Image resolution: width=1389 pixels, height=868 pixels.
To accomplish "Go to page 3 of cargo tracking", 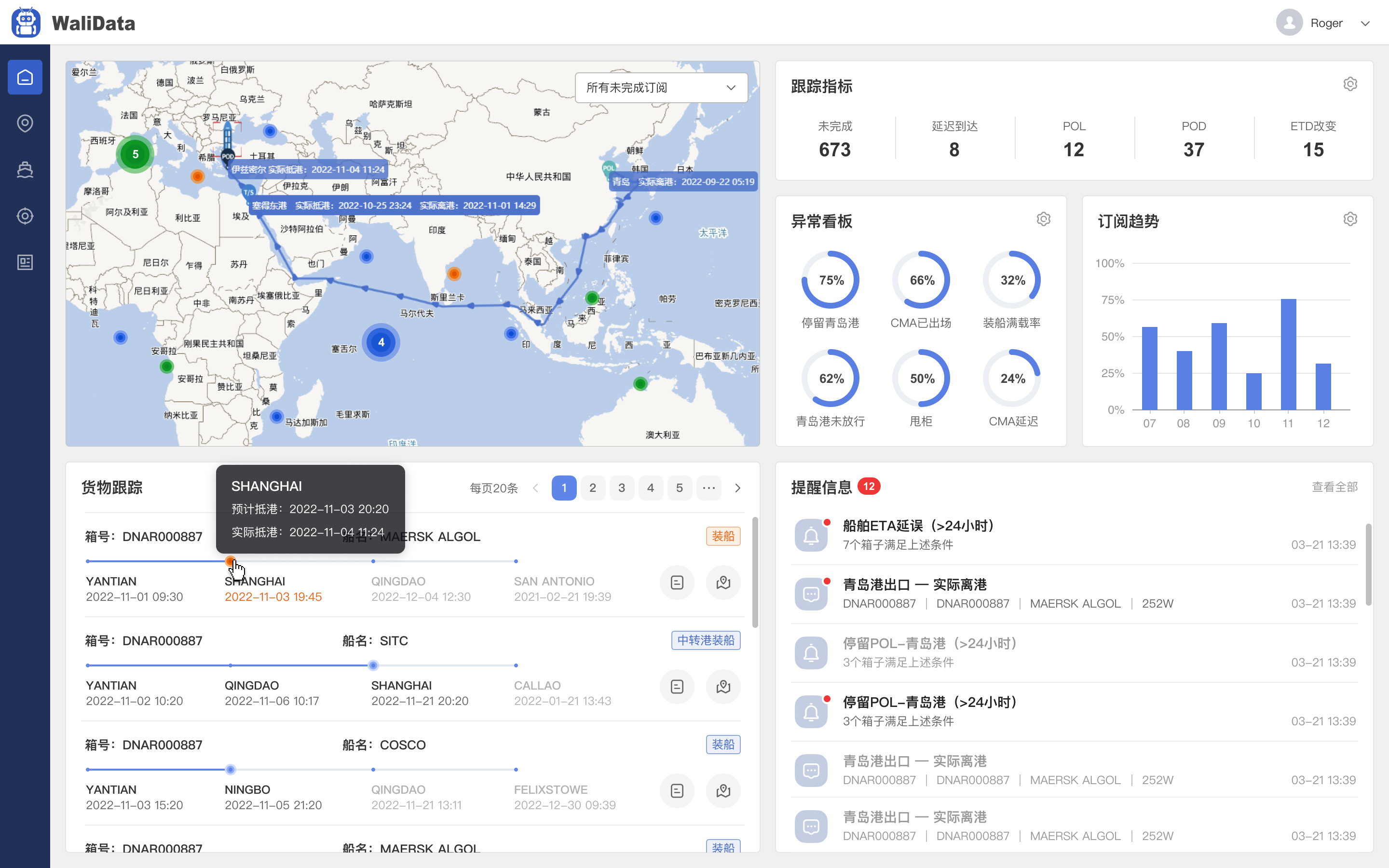I will [x=622, y=488].
